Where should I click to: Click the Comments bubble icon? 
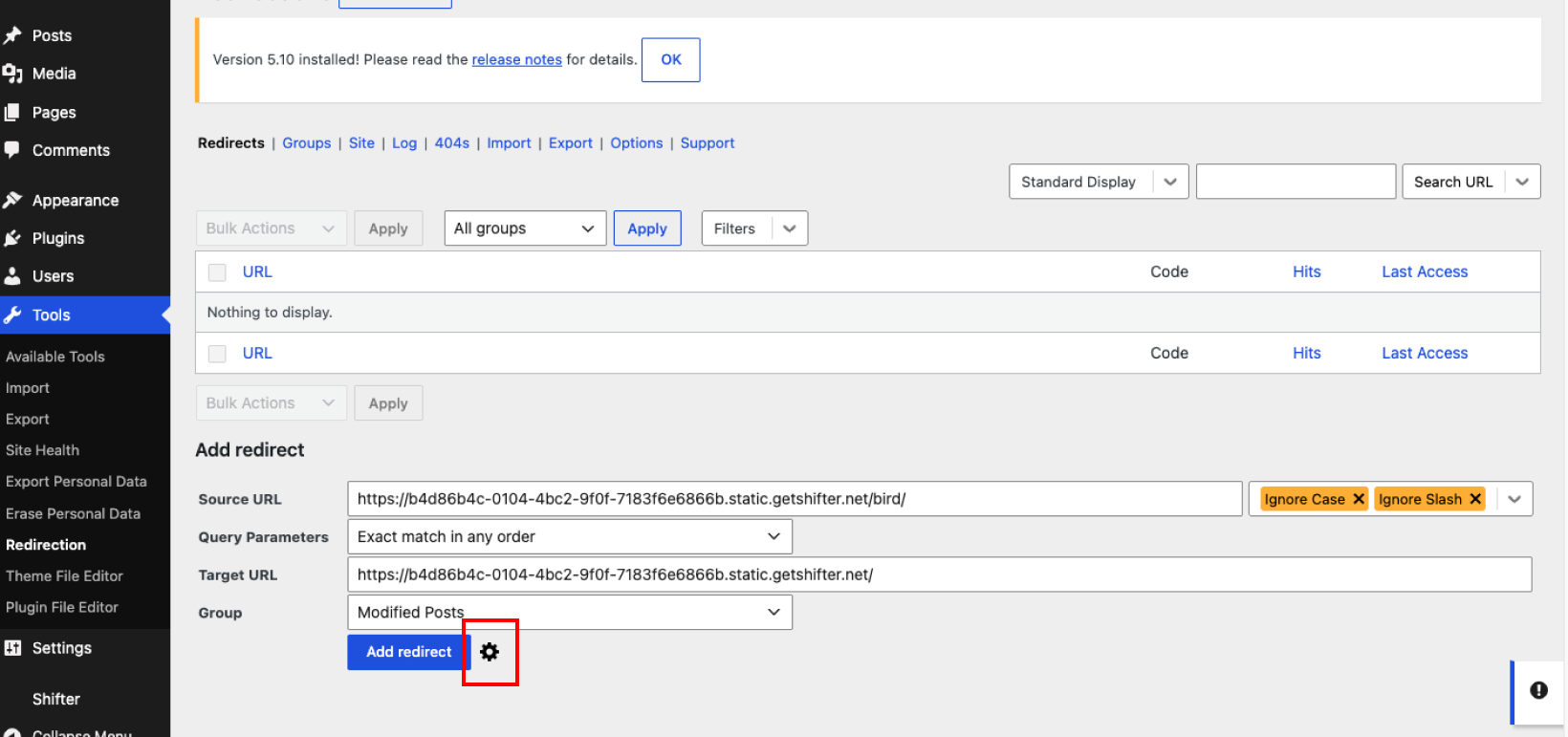[12, 150]
